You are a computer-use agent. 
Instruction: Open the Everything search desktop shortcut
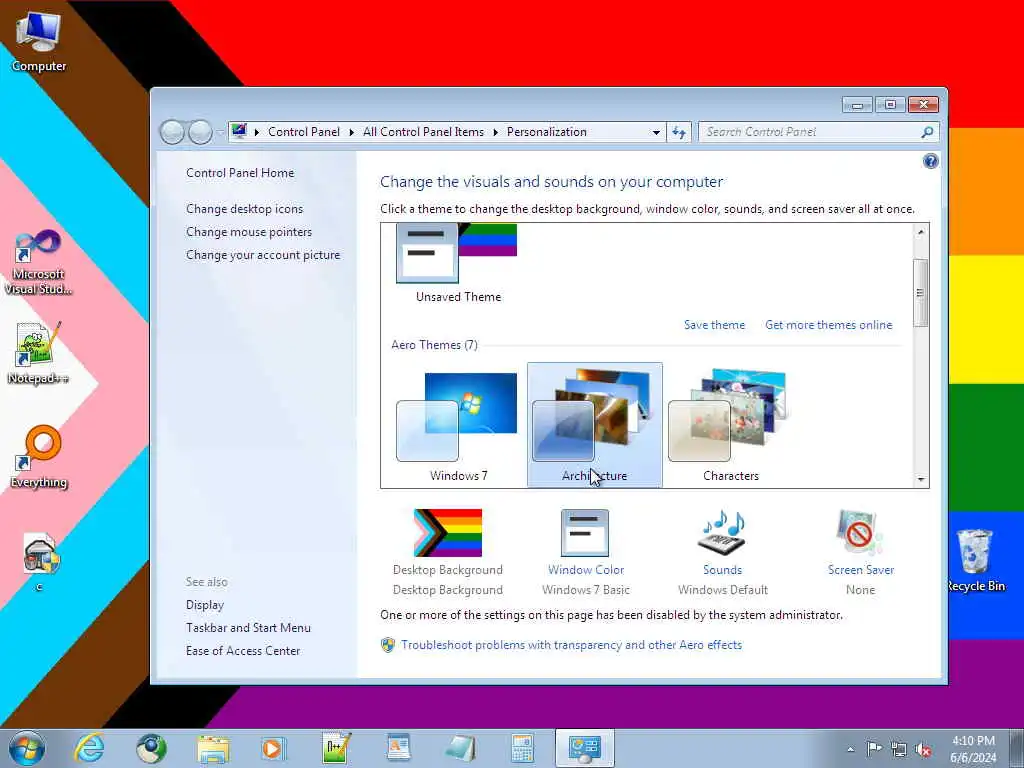(39, 457)
